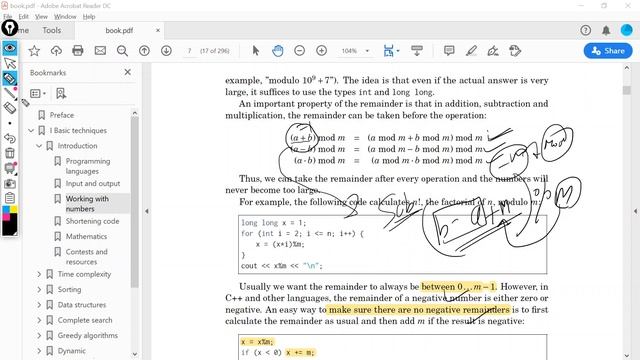
Task: Open the bookmarks options dropdown
Action: (x=38, y=94)
